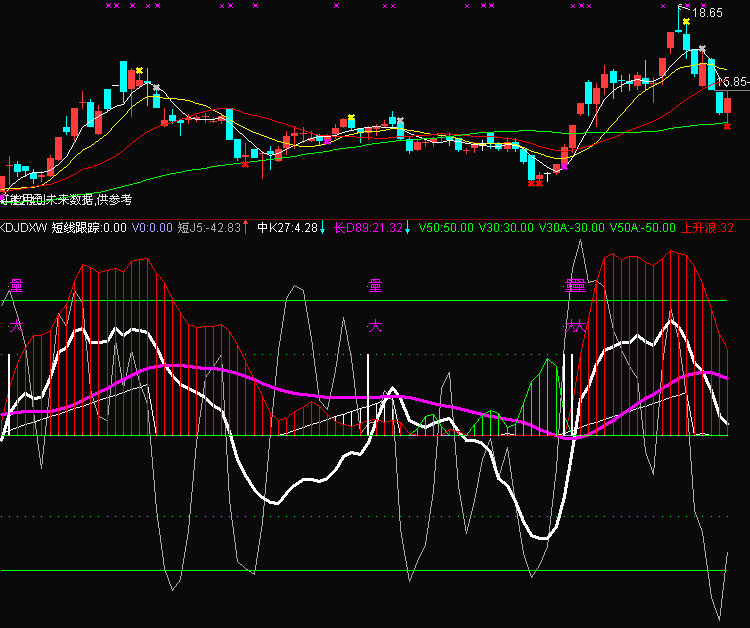The image size is (750, 628).
Task: Click the cyan down arrow after 中K27 value
Action: coord(323,228)
